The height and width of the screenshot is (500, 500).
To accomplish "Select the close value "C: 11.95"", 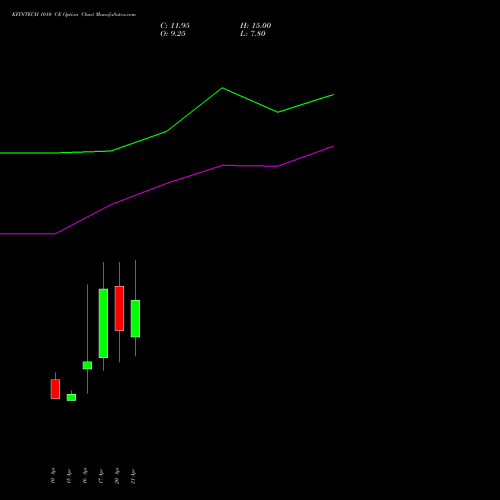I will coord(175,26).
